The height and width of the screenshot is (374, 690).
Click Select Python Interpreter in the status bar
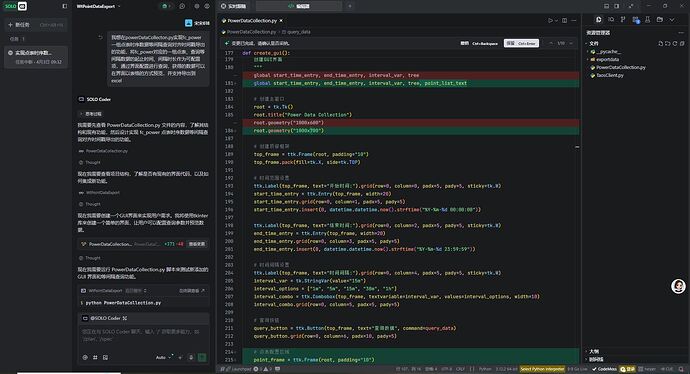[x=542, y=369]
